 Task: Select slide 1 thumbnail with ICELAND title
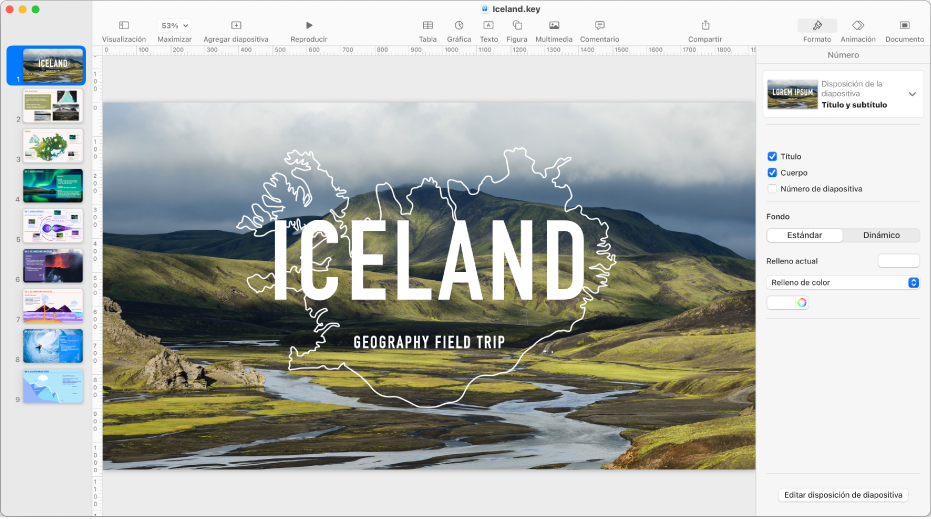[x=53, y=65]
